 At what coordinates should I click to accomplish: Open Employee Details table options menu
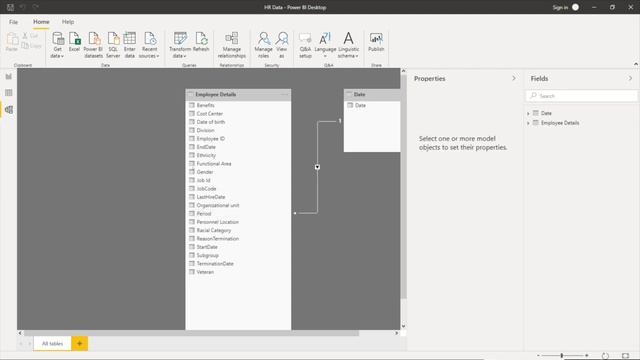click(x=285, y=94)
